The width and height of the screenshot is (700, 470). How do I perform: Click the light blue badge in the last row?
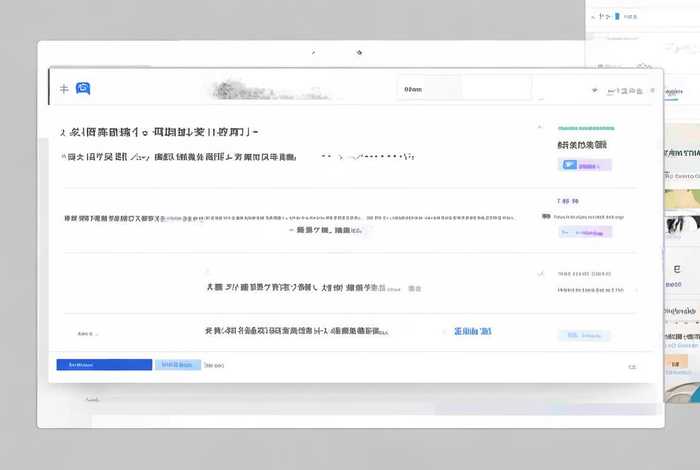pos(584,336)
